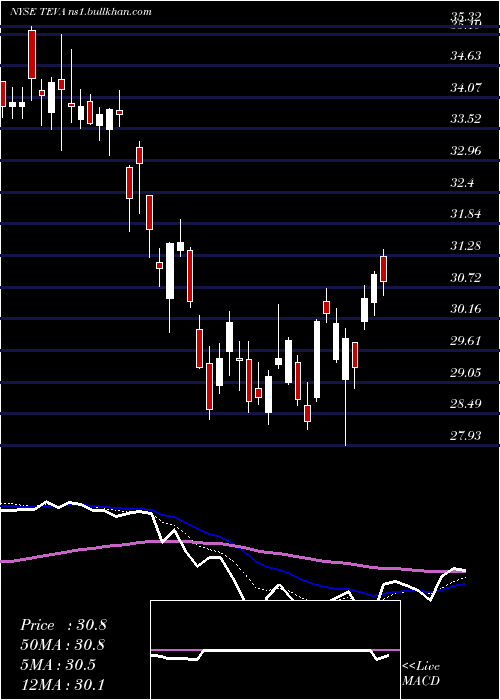Click the 34.63 price axis label
This screenshot has height=700, width=500.
point(466,56)
